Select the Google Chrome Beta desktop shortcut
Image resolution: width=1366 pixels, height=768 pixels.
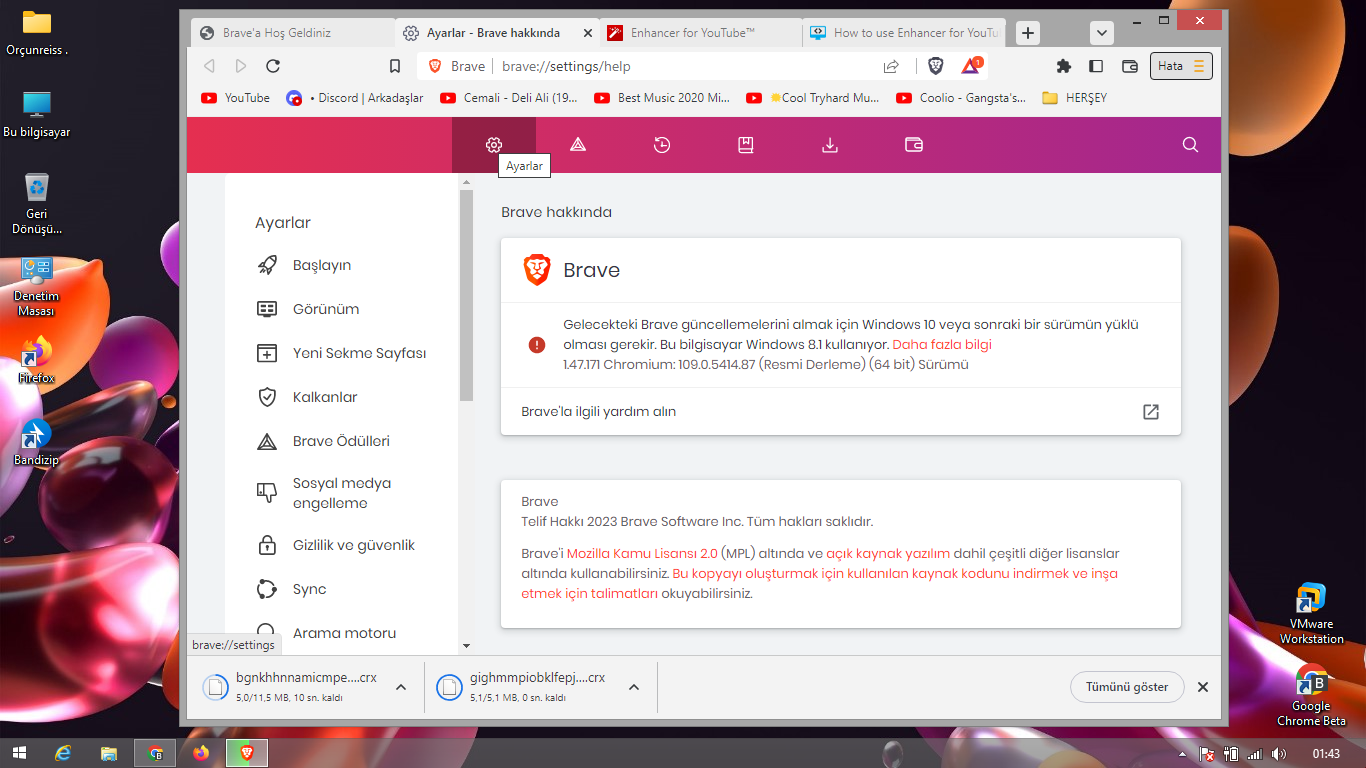(1311, 695)
